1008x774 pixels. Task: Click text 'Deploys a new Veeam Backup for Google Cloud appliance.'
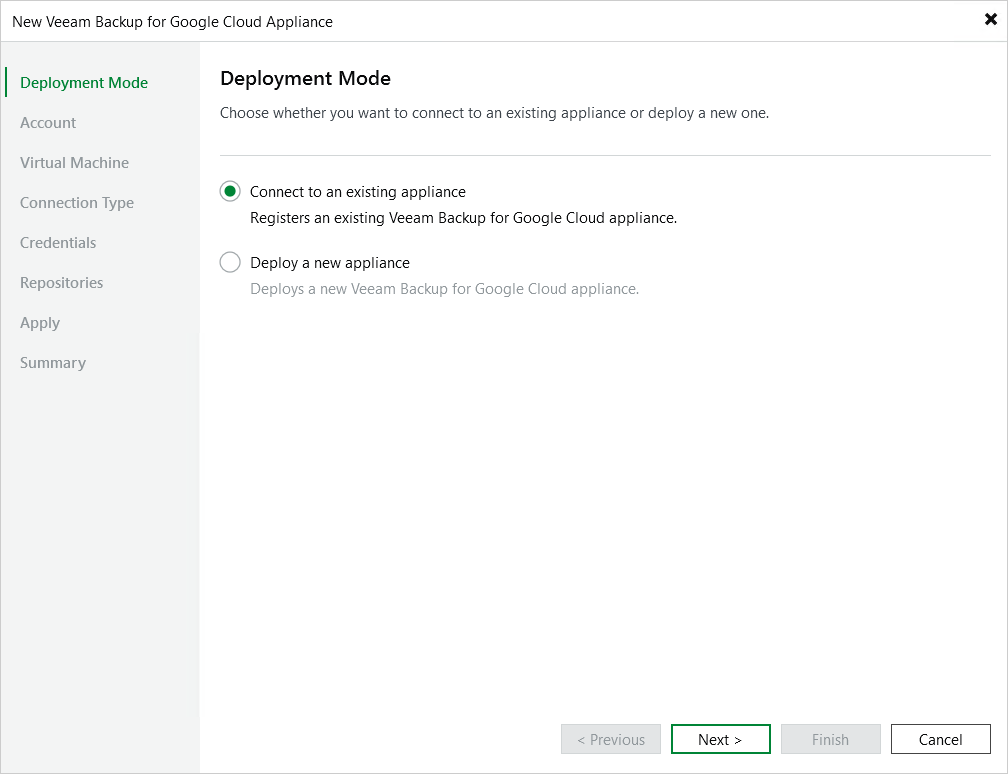(x=445, y=289)
